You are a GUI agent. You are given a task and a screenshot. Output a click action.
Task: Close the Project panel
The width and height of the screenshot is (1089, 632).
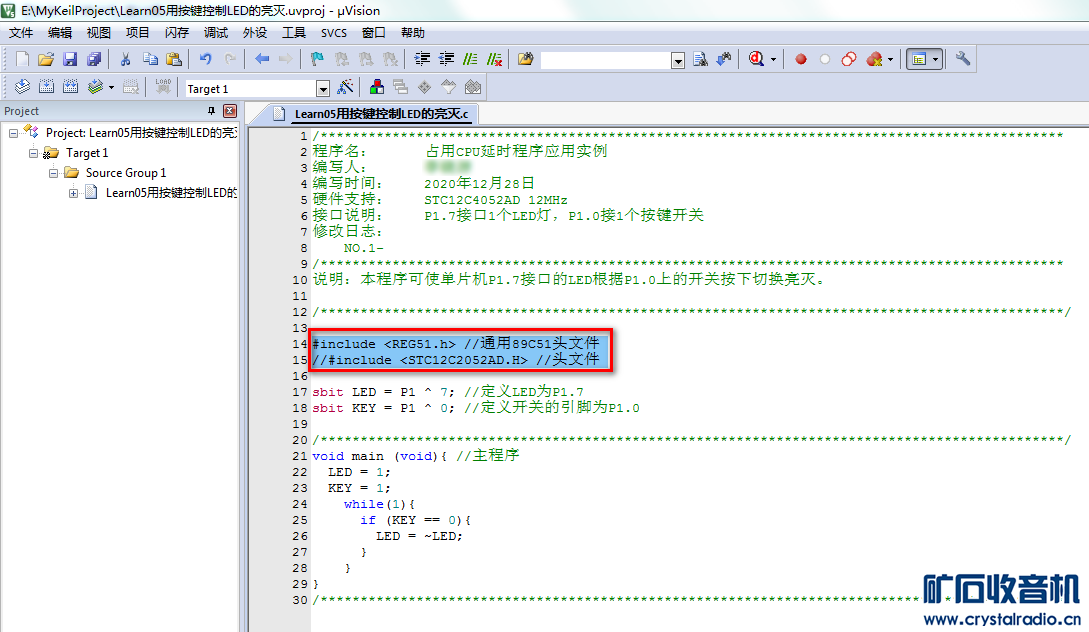(x=230, y=111)
